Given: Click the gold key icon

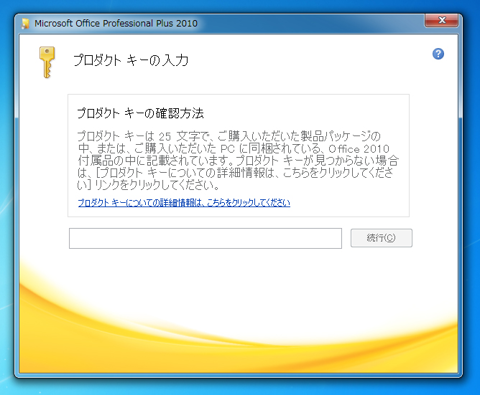Looking at the screenshot, I should tap(47, 62).
